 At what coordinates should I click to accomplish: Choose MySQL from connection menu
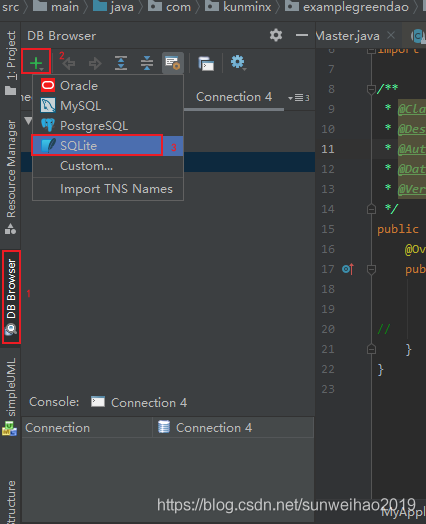pos(108,106)
